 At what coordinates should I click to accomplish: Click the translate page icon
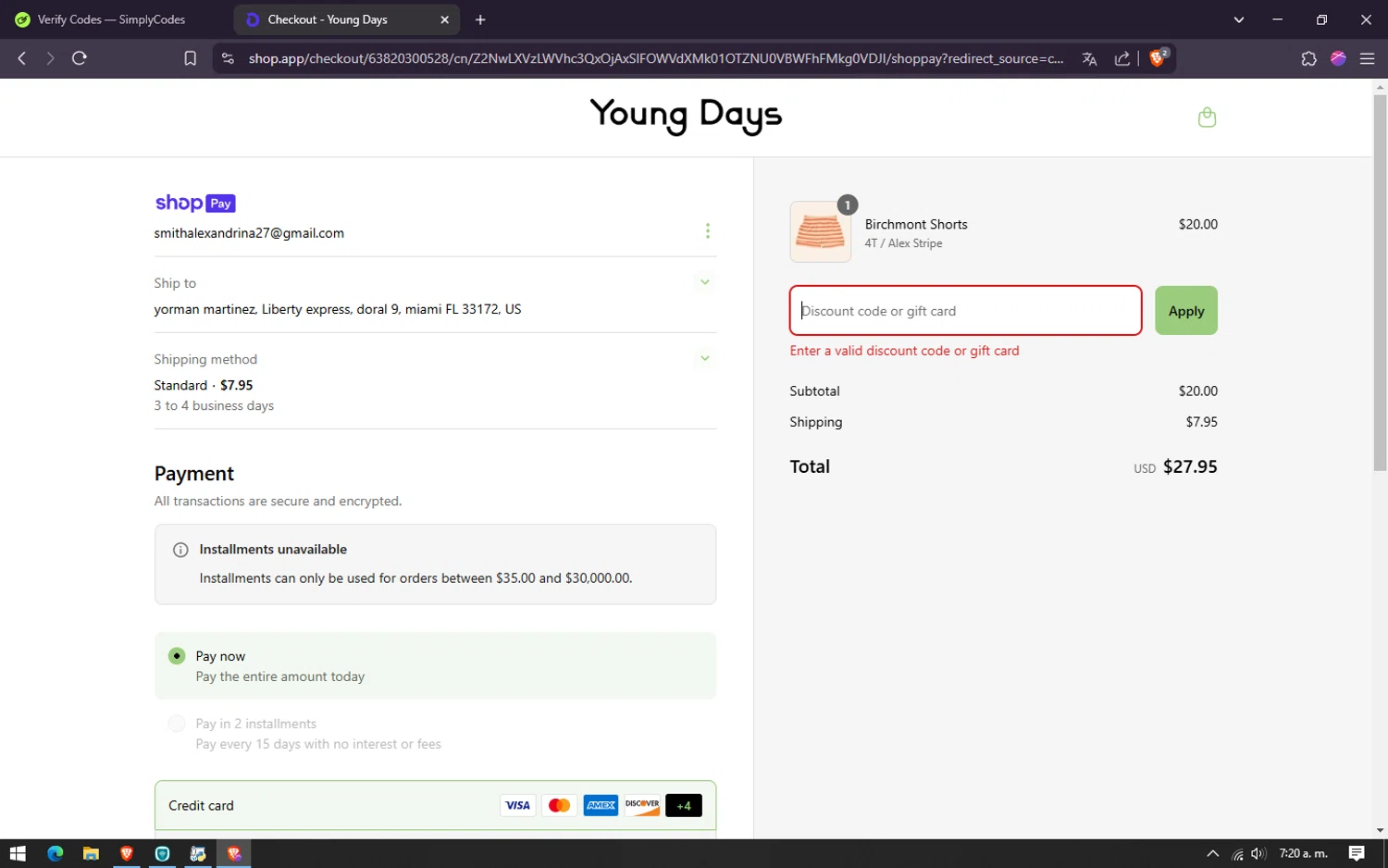pos(1089,58)
